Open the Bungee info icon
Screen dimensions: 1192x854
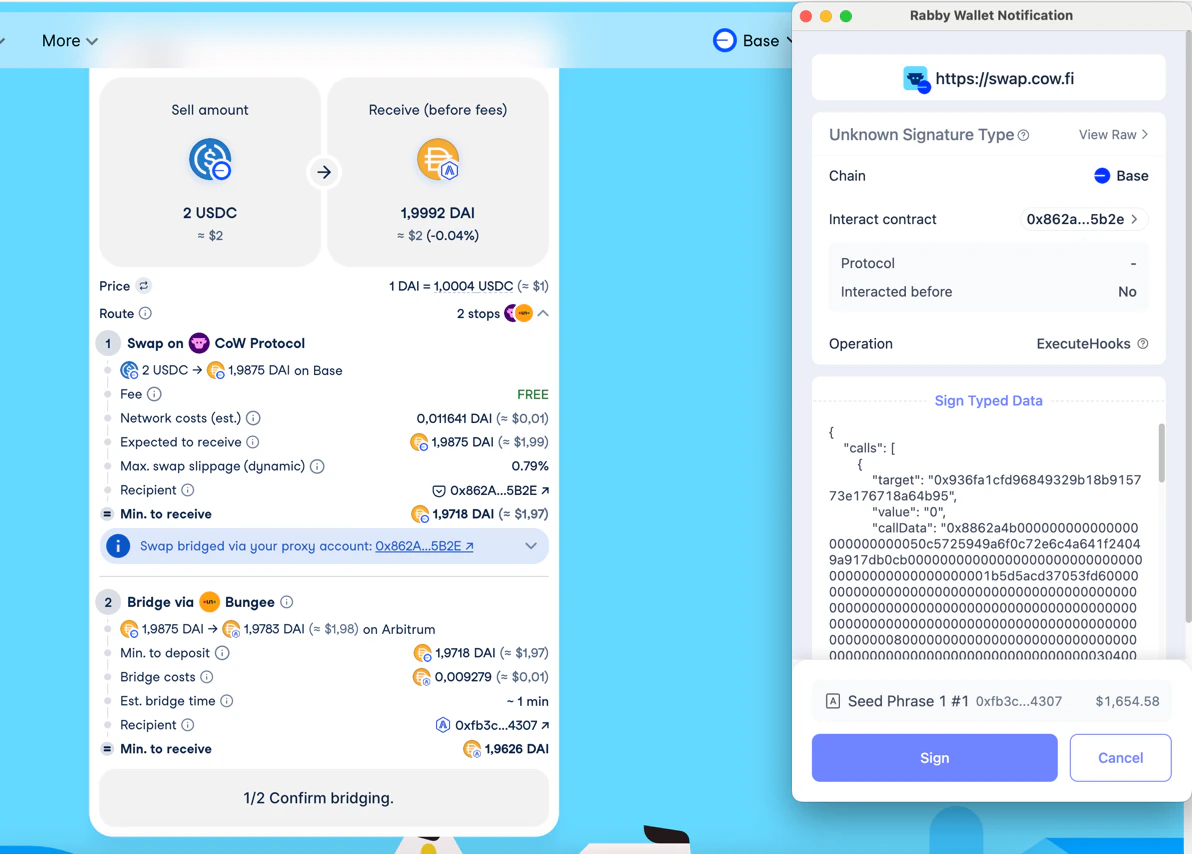(287, 602)
